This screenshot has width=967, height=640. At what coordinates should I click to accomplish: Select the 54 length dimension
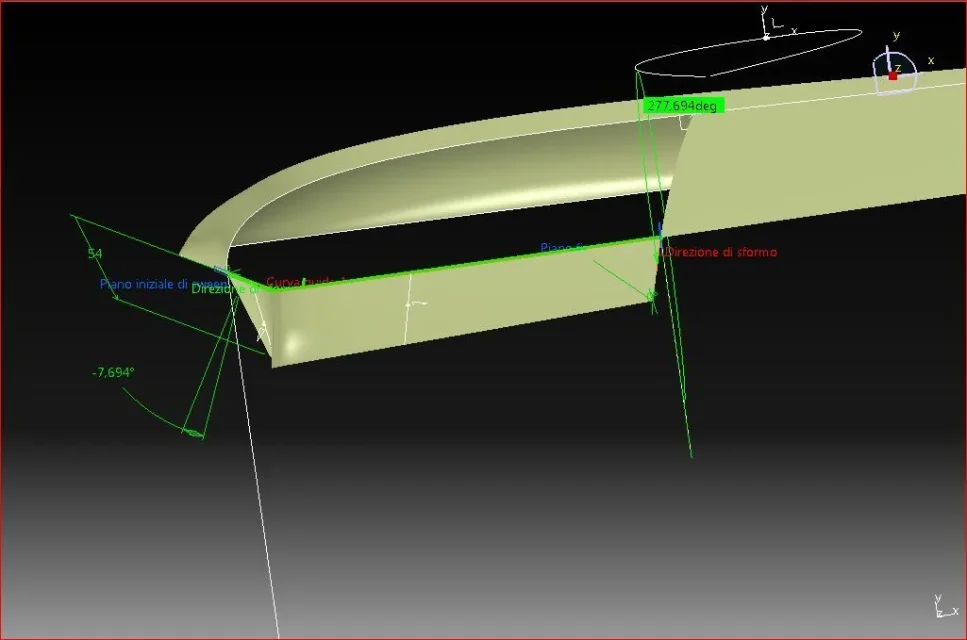coord(95,254)
